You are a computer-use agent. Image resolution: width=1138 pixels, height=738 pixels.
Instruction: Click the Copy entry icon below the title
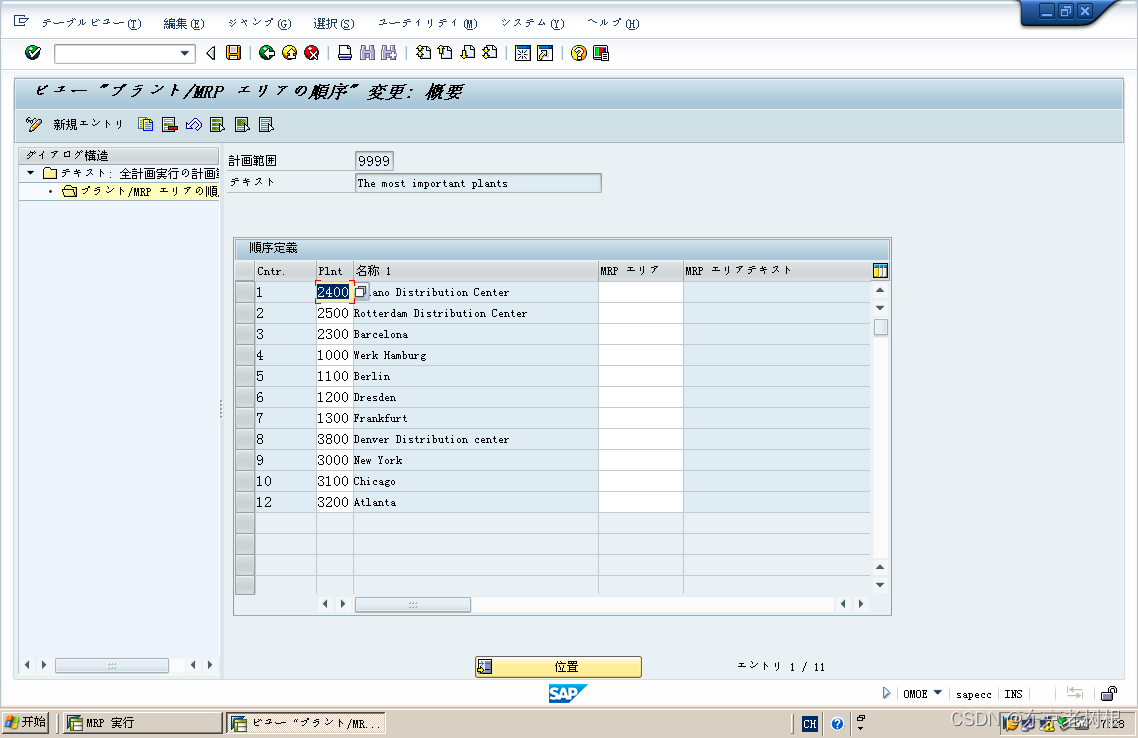point(145,124)
